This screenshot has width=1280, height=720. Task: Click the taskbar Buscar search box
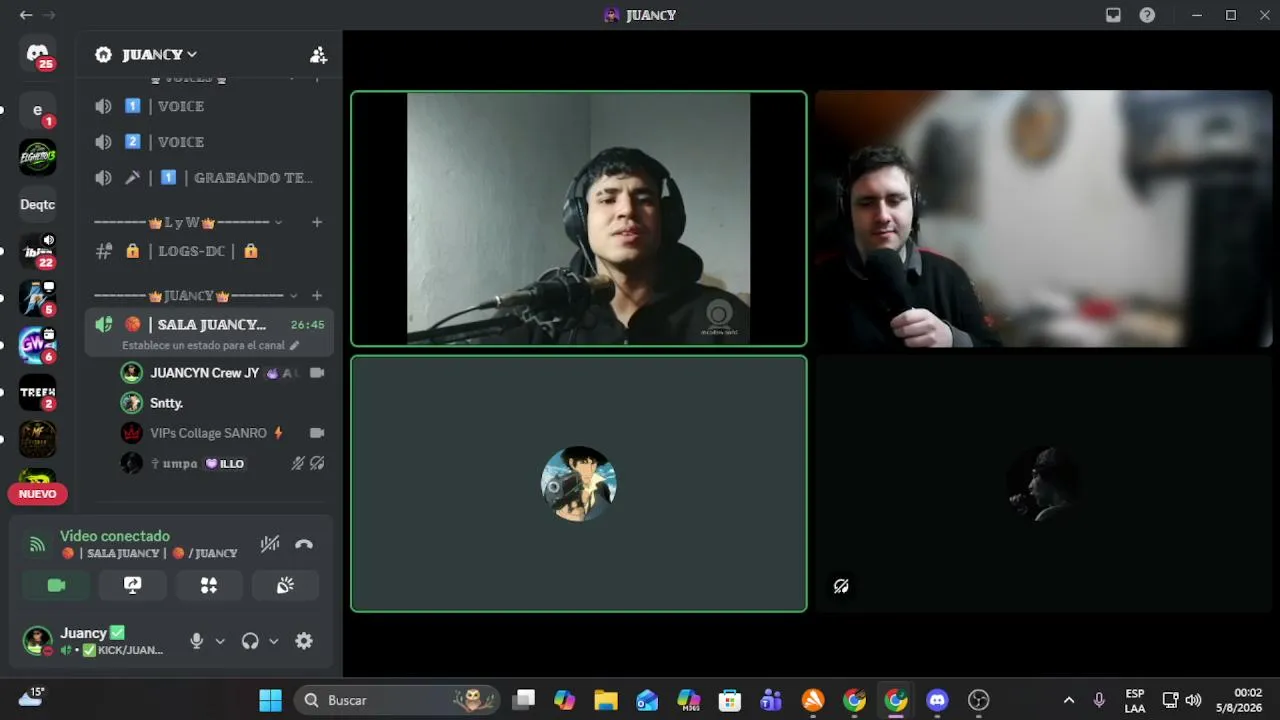398,700
